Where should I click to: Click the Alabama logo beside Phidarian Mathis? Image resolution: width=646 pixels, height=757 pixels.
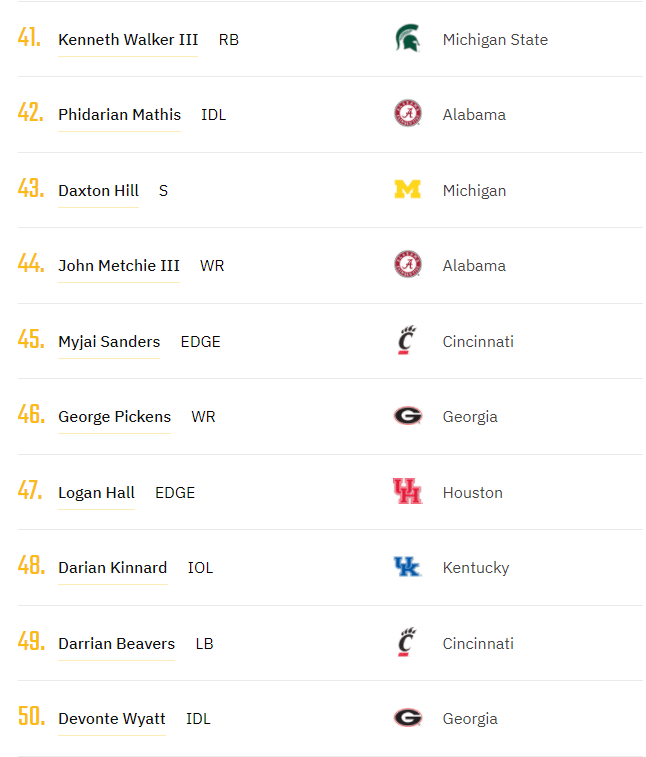tap(407, 114)
